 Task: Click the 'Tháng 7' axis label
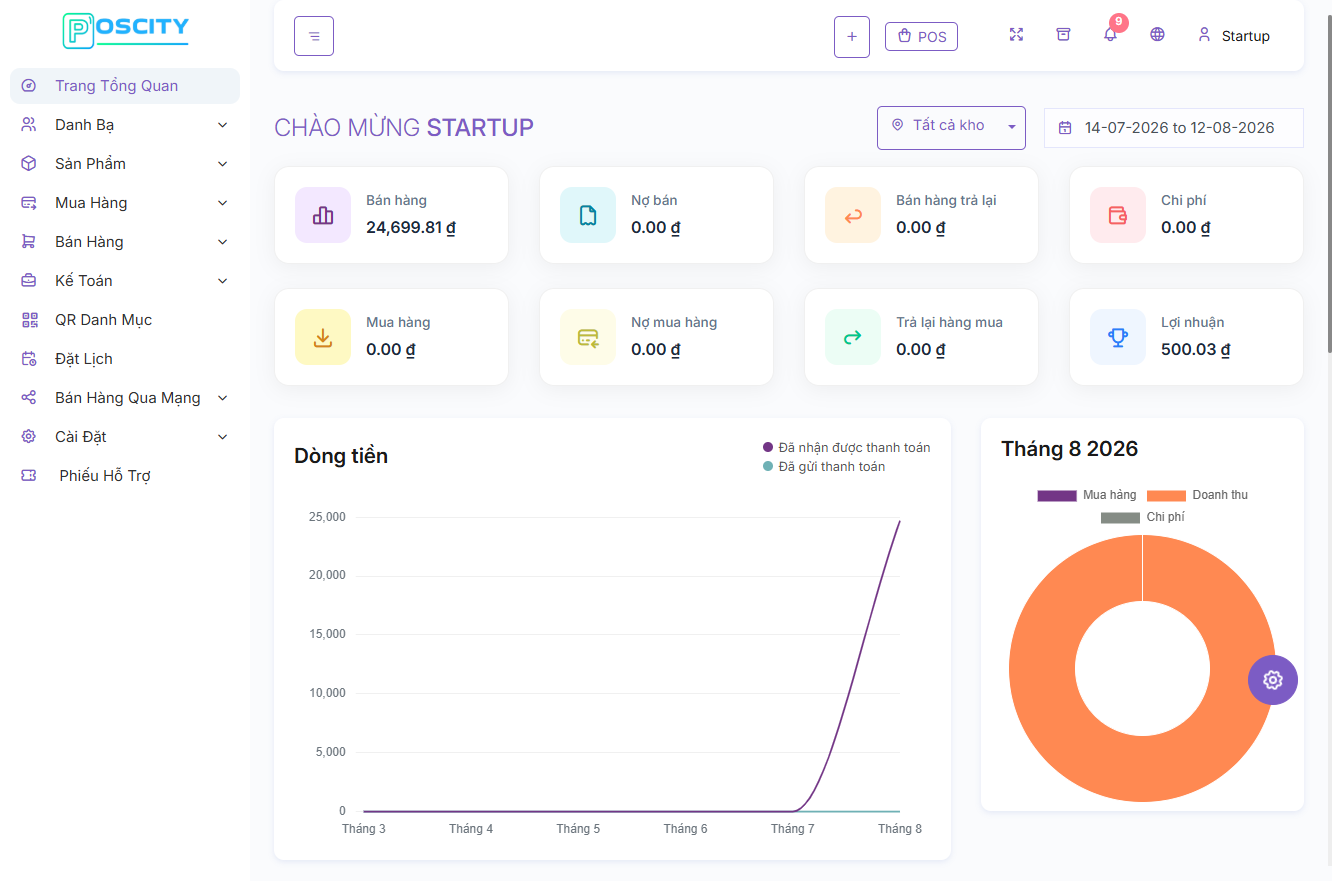click(792, 829)
